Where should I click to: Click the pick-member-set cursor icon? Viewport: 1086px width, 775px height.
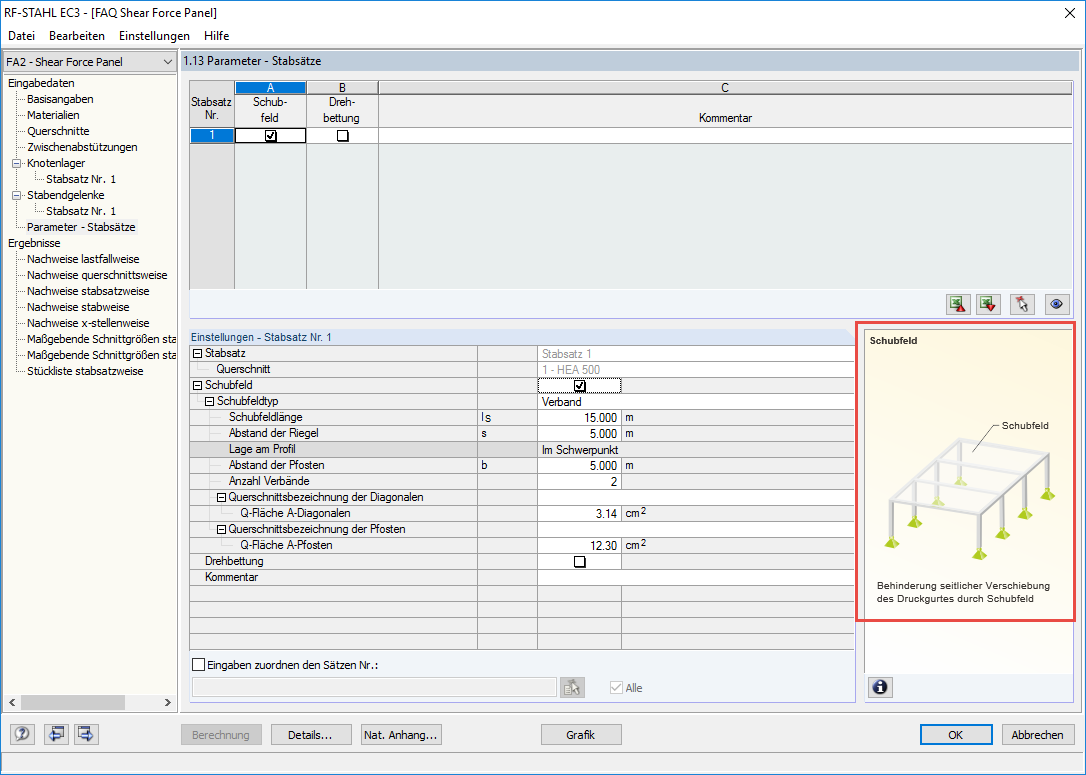(1022, 304)
